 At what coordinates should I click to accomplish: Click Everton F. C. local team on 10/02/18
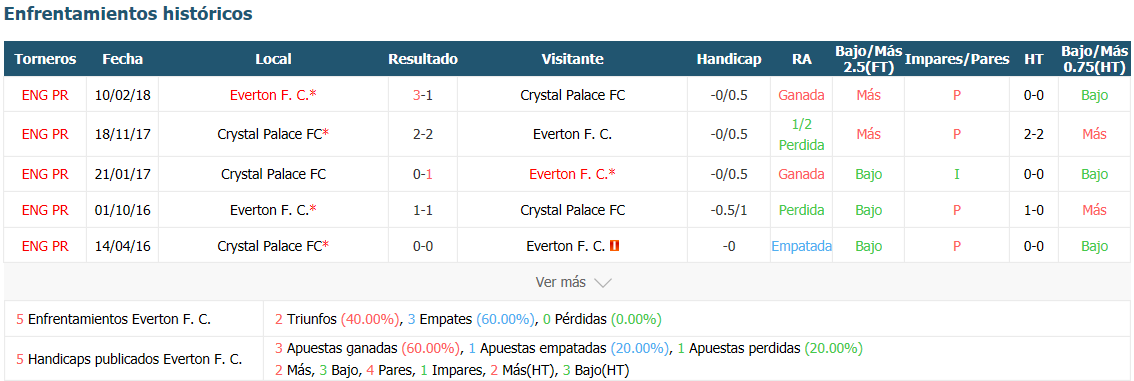click(273, 95)
